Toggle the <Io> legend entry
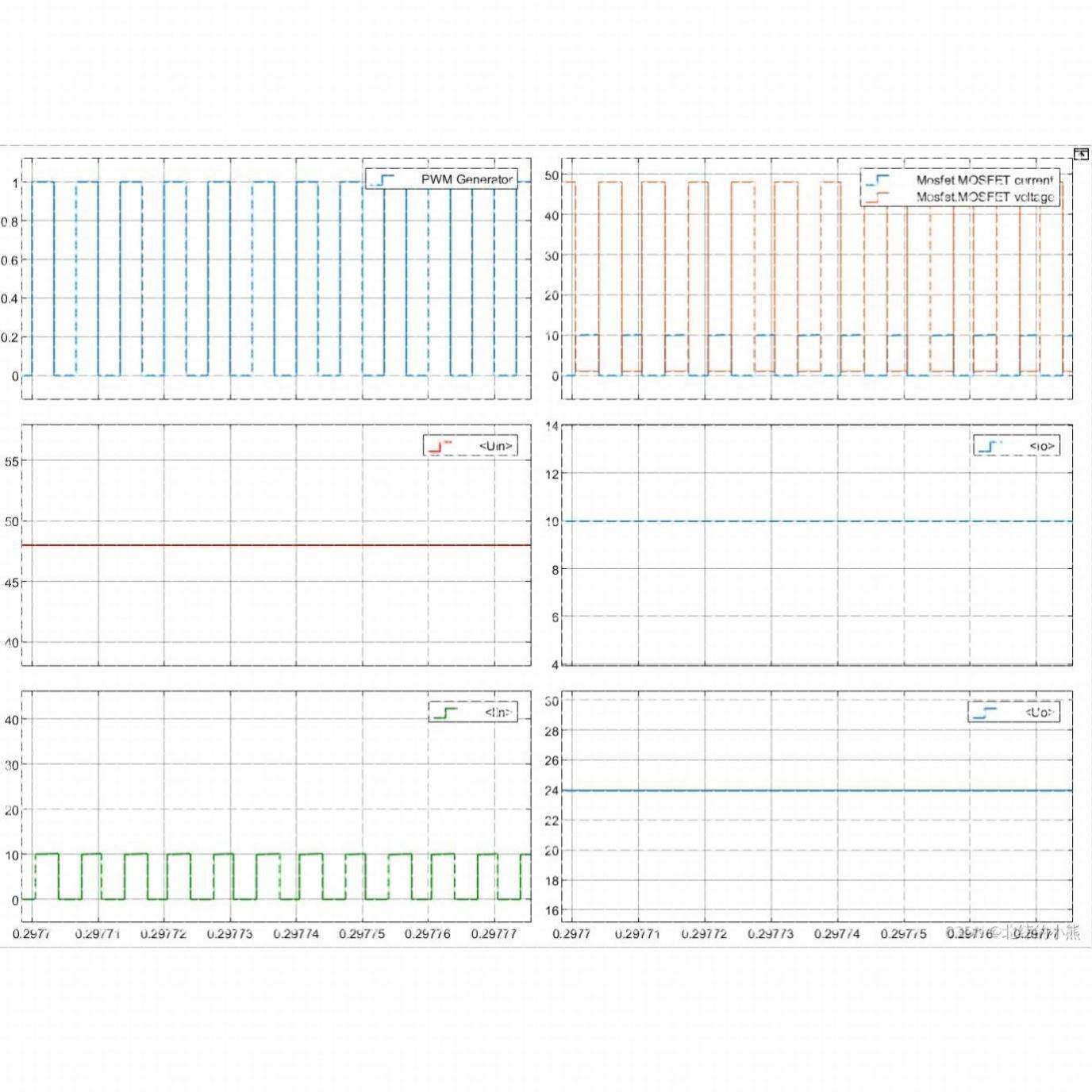 coord(1017,446)
